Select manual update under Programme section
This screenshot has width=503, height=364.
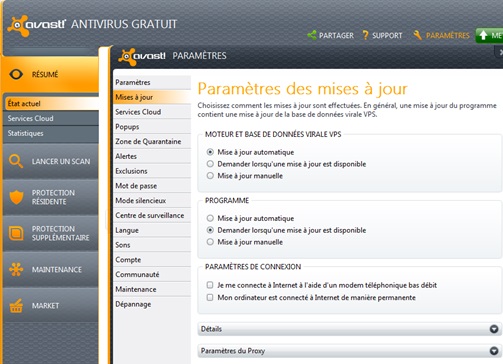click(210, 242)
